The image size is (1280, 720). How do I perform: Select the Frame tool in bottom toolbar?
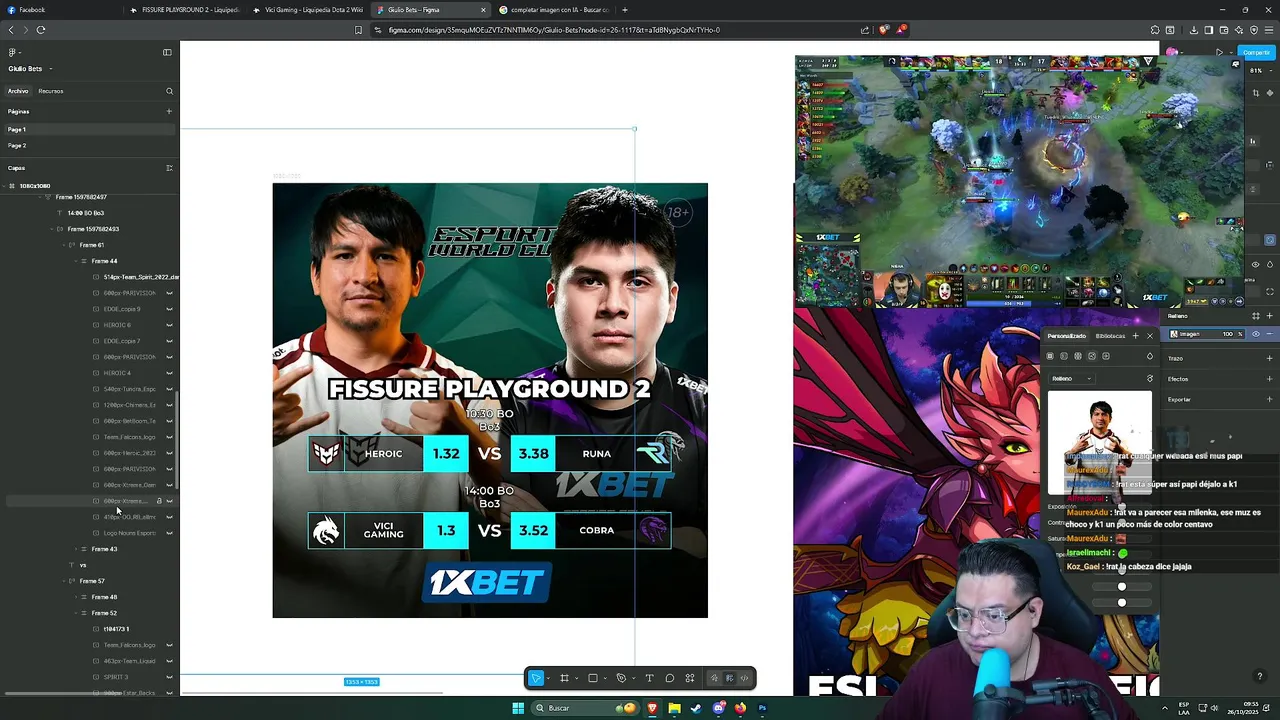coord(564,678)
